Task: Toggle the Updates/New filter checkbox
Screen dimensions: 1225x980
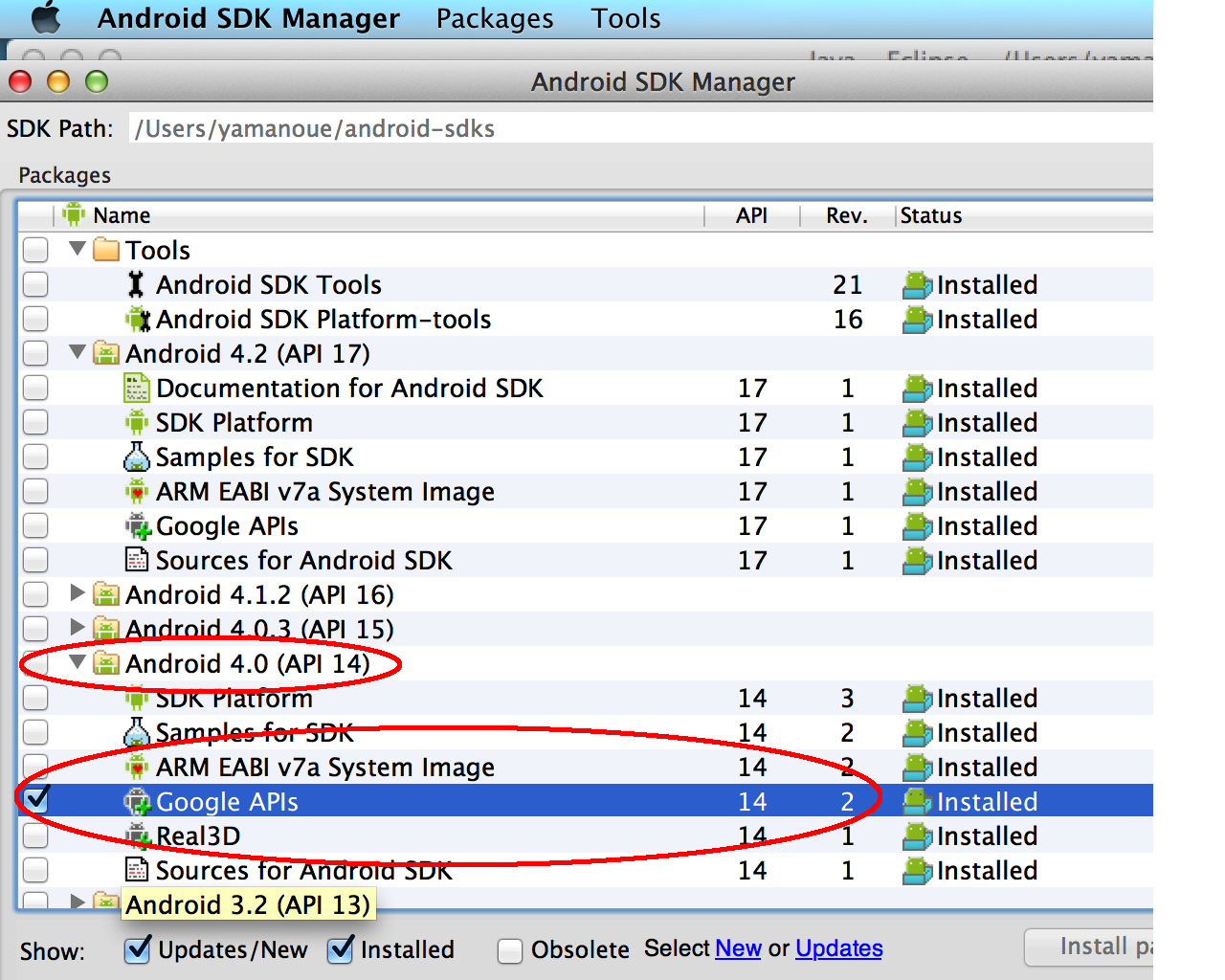Action: click(x=138, y=949)
